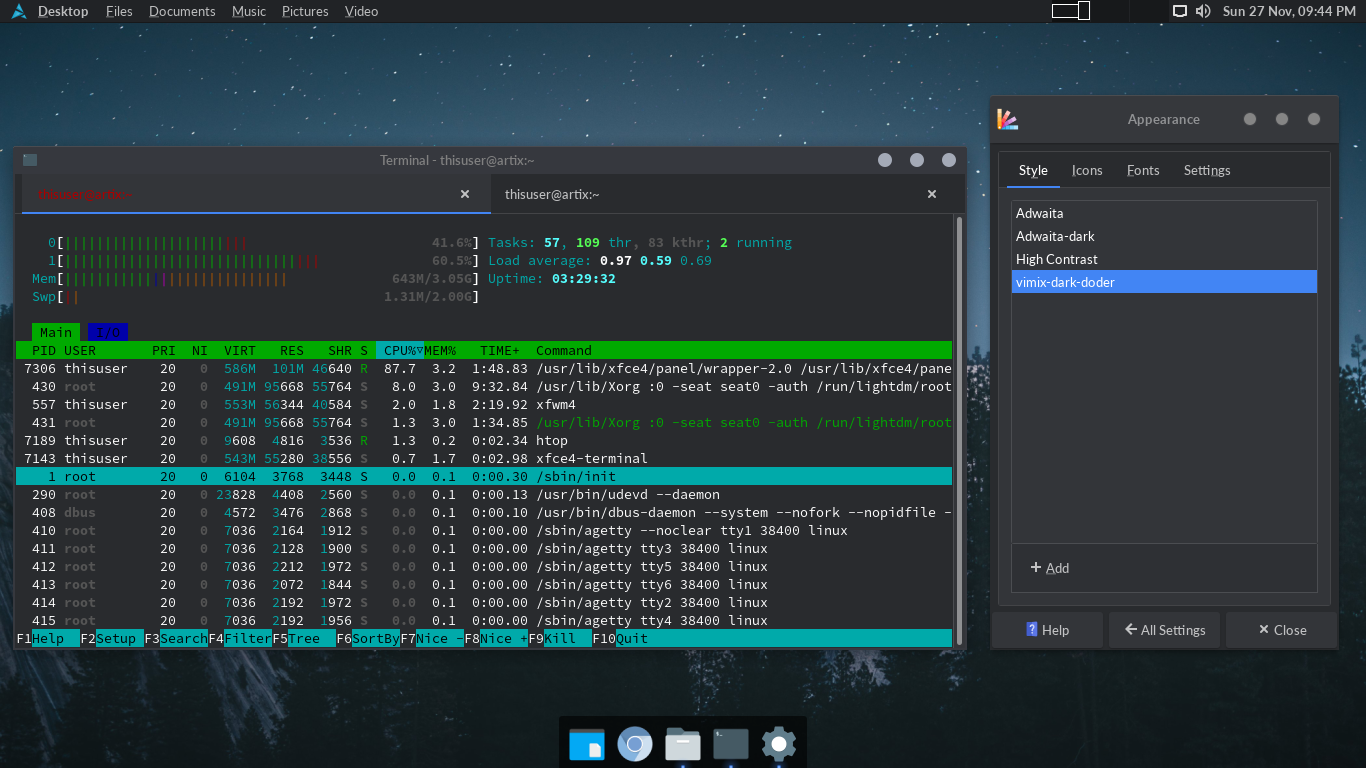Click the Close button in Appearance dialog

1281,630
